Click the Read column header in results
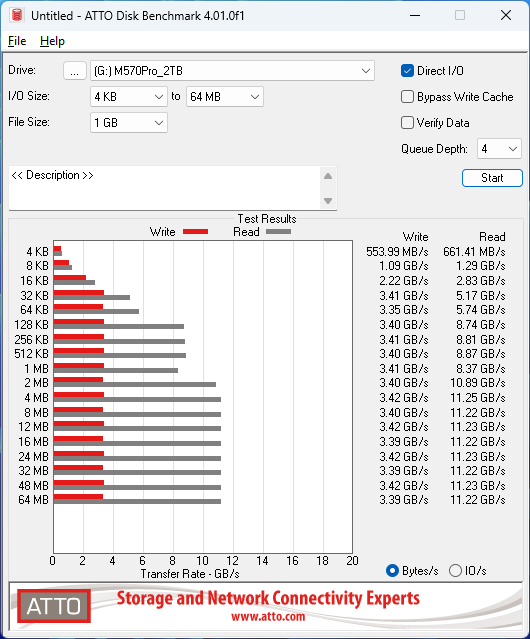 pyautogui.click(x=492, y=237)
